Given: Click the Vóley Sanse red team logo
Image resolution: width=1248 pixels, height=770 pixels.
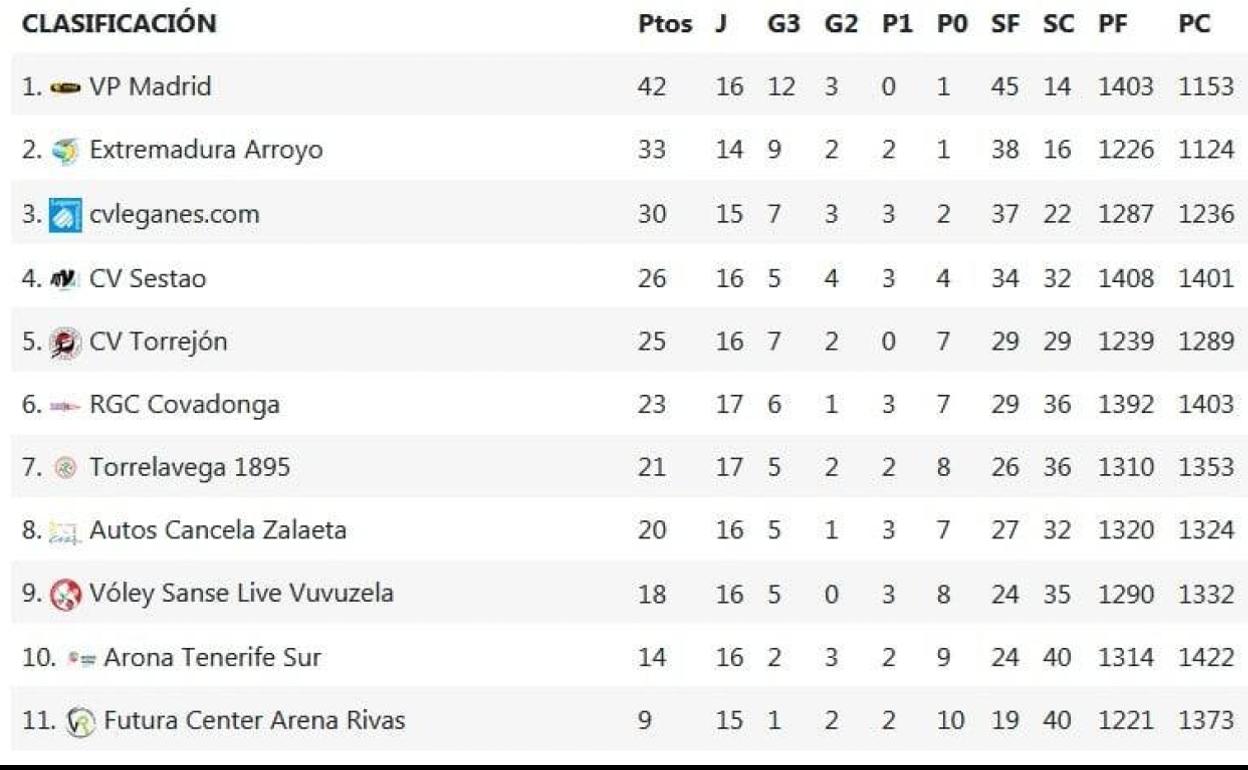Looking at the screenshot, I should (x=62, y=595).
